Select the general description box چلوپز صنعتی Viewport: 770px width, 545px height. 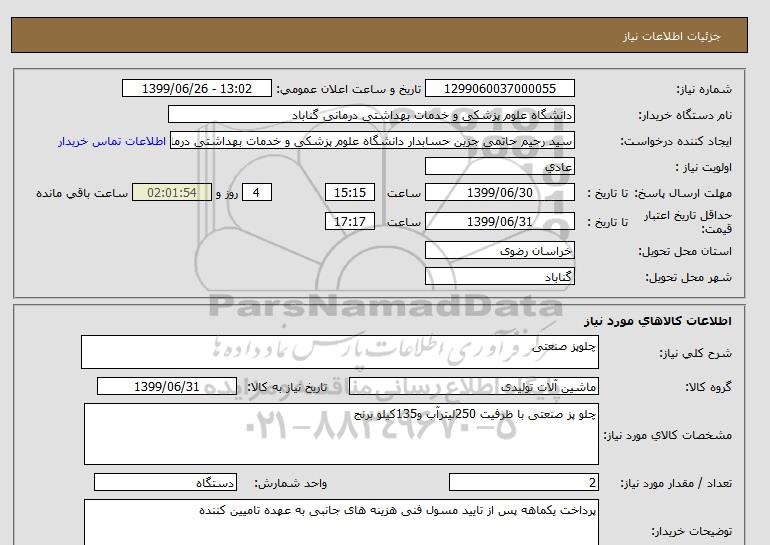(340, 352)
